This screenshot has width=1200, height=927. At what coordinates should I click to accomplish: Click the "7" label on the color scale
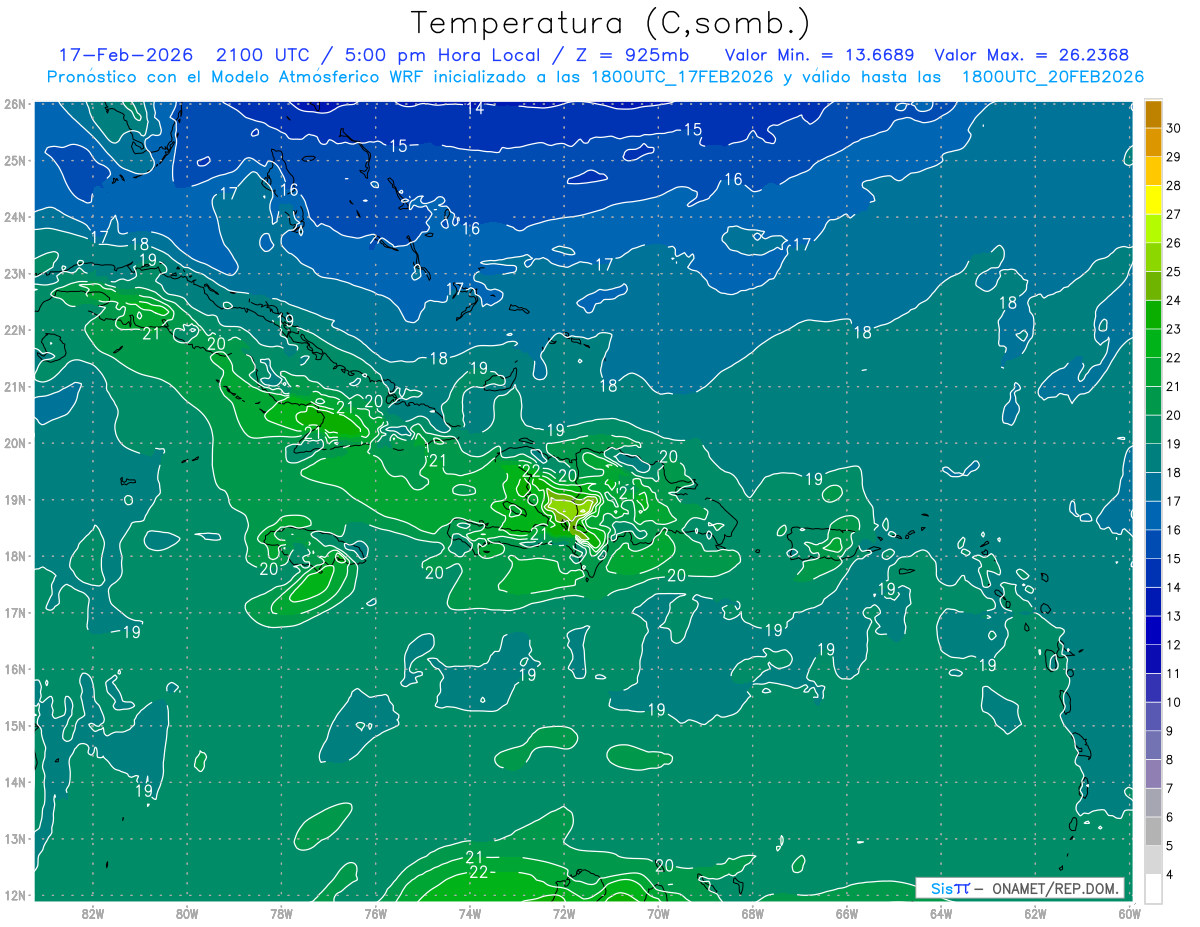(1171, 788)
